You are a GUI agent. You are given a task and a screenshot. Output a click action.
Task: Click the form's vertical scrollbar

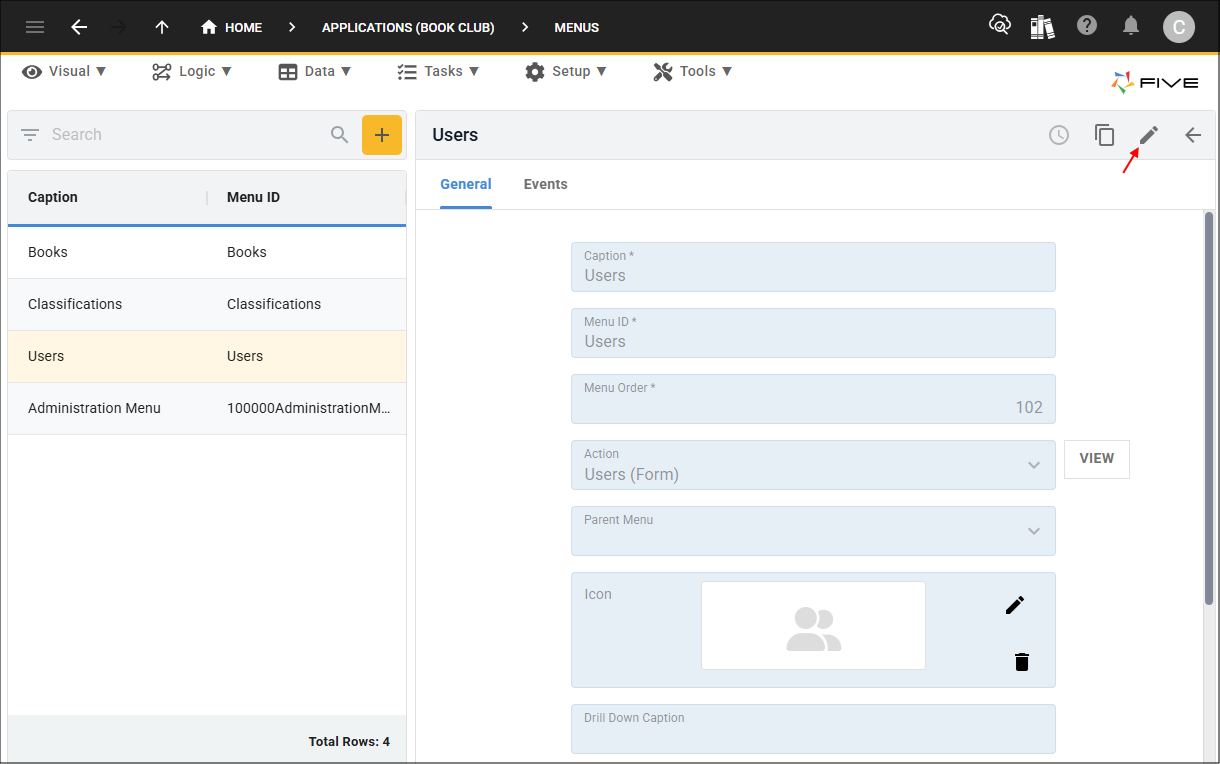1209,407
